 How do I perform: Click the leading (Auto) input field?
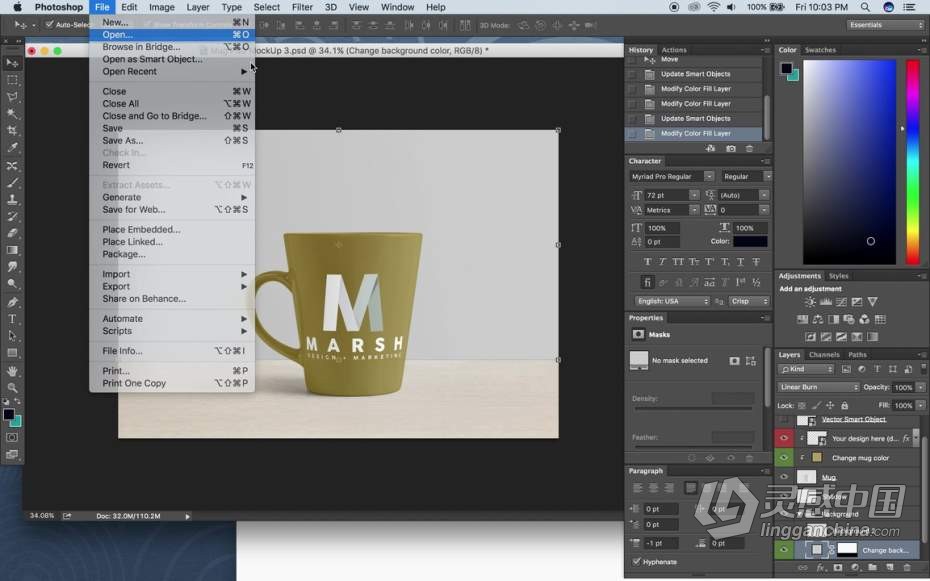(738, 195)
